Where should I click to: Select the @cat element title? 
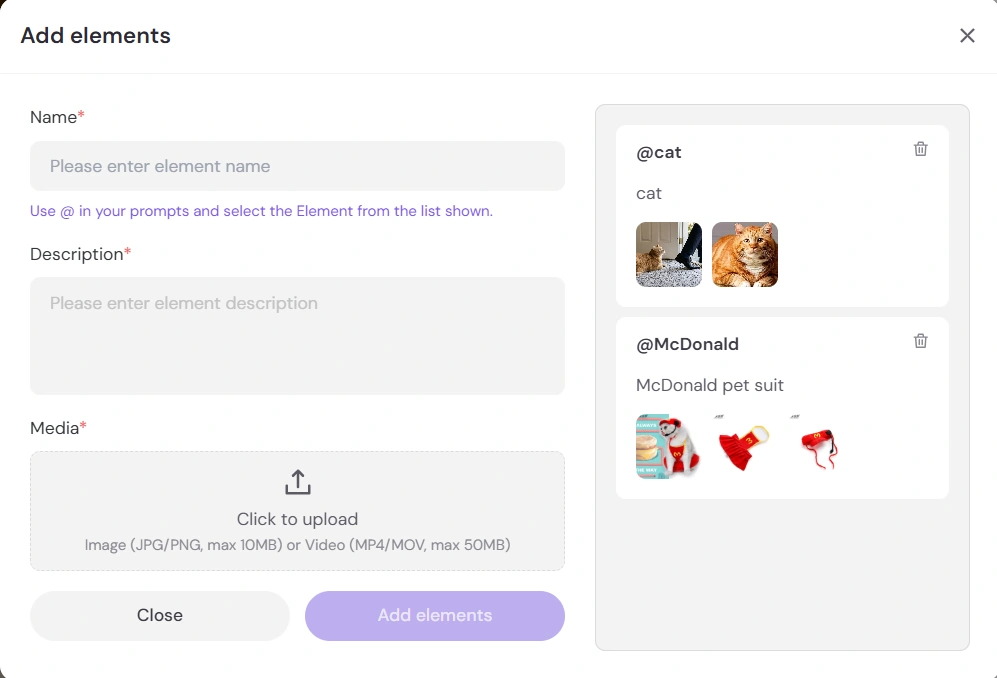point(659,153)
